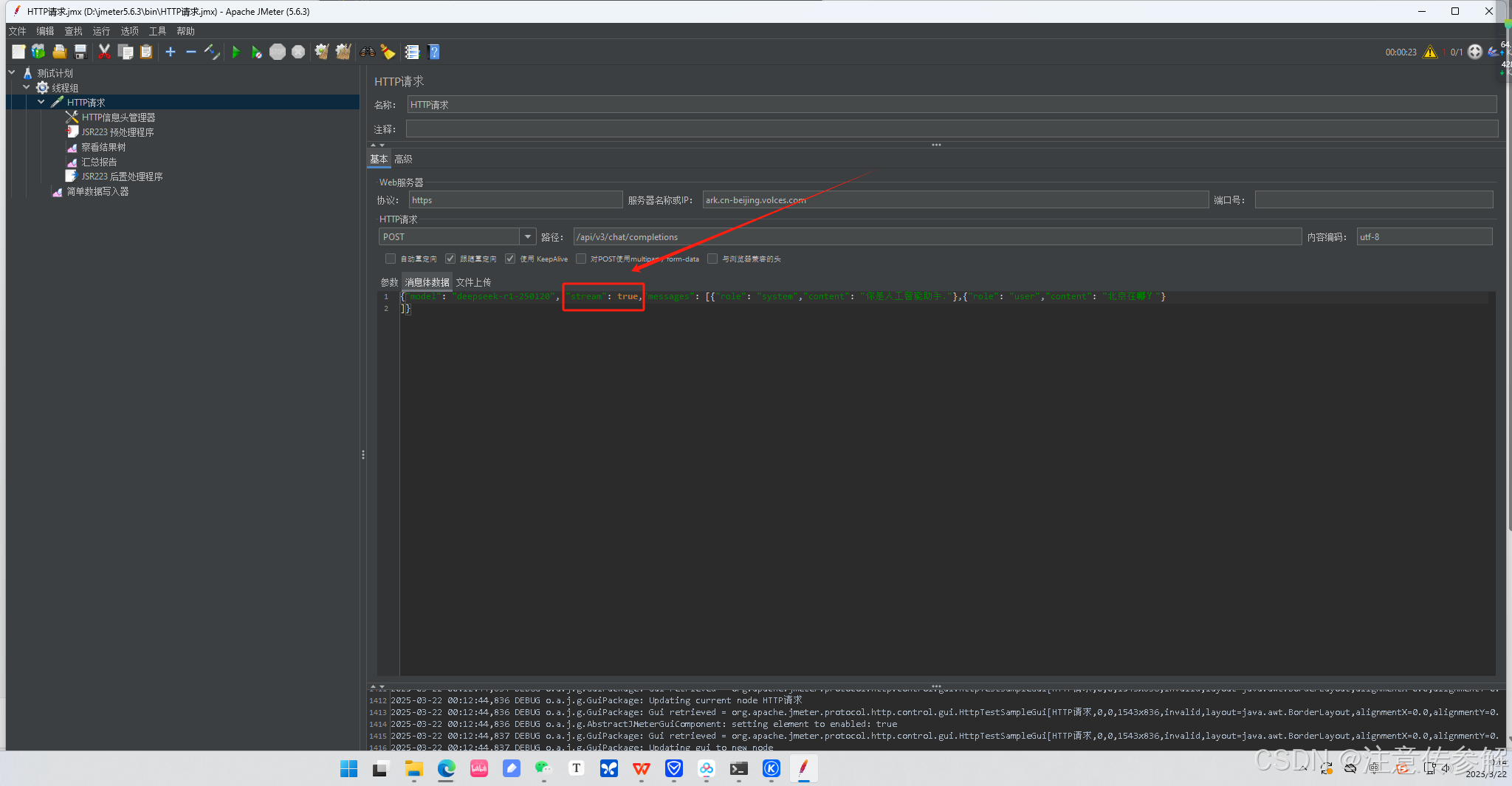Viewport: 1512px width, 786px height.
Task: Click the binoculars Search icon
Action: coord(367,52)
